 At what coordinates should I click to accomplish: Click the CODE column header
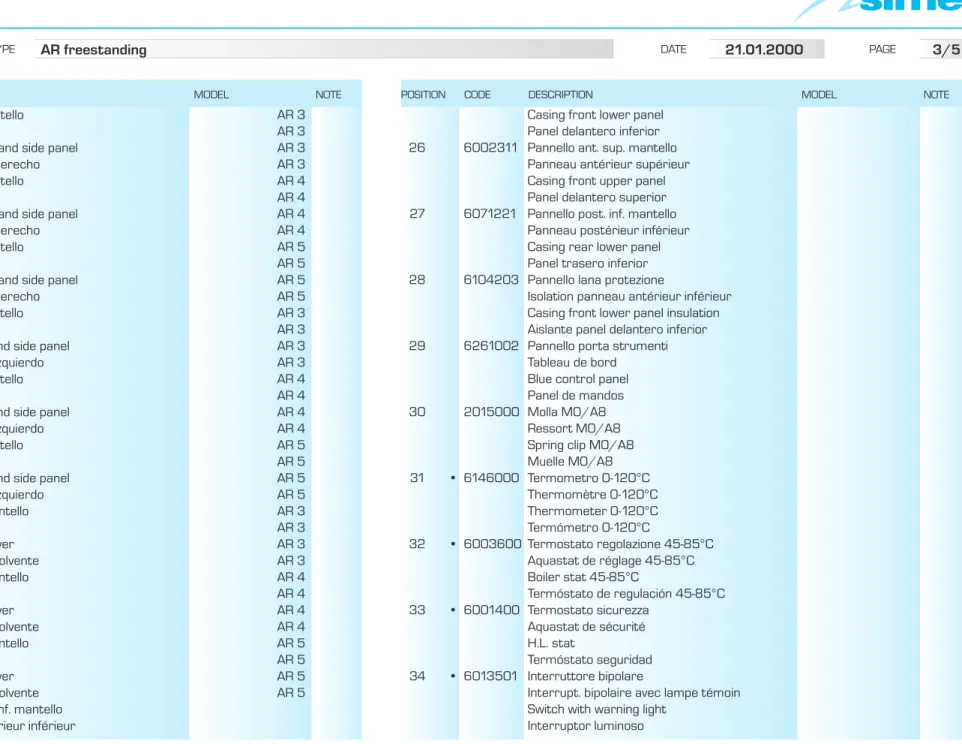(x=477, y=94)
